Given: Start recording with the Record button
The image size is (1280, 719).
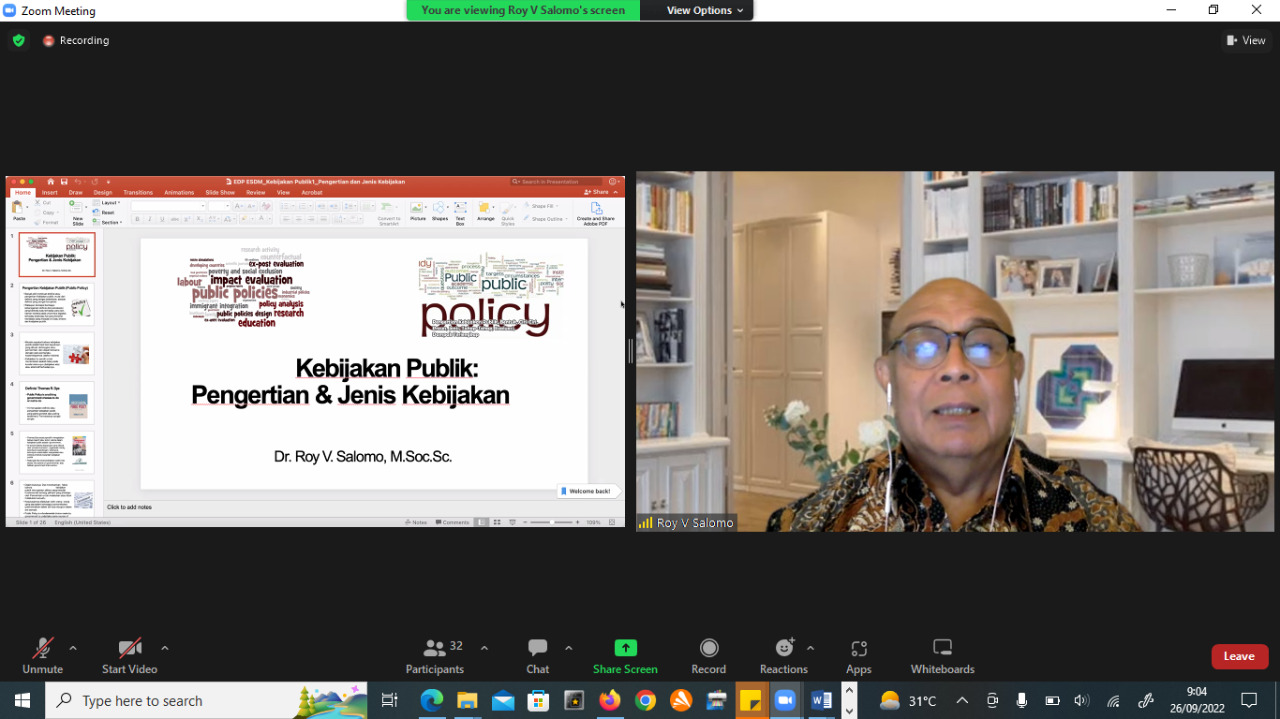Looking at the screenshot, I should (x=709, y=656).
